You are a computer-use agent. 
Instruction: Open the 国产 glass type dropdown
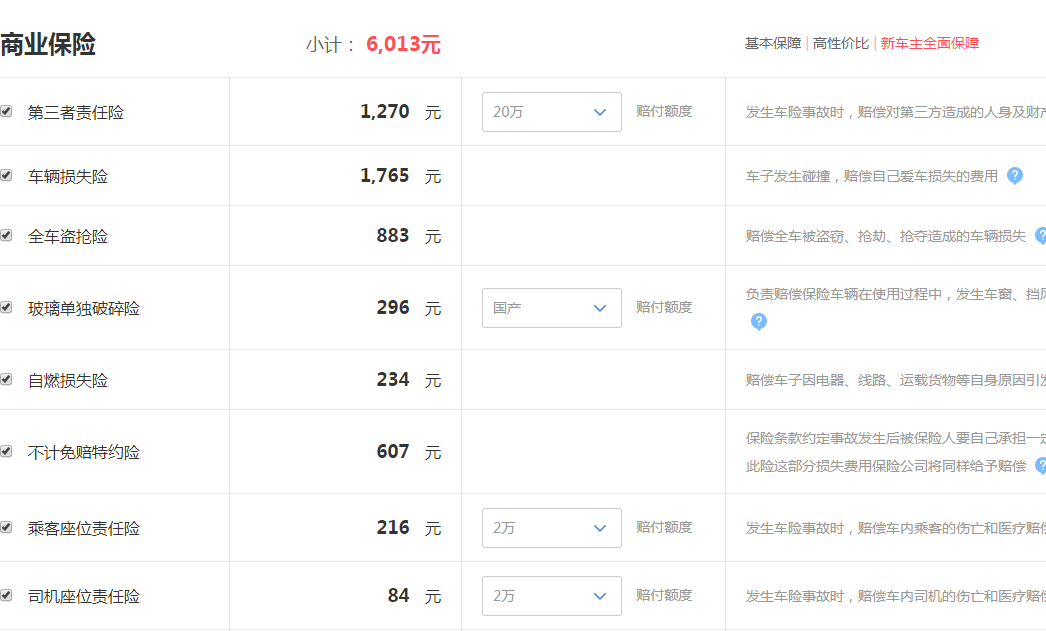click(x=552, y=308)
